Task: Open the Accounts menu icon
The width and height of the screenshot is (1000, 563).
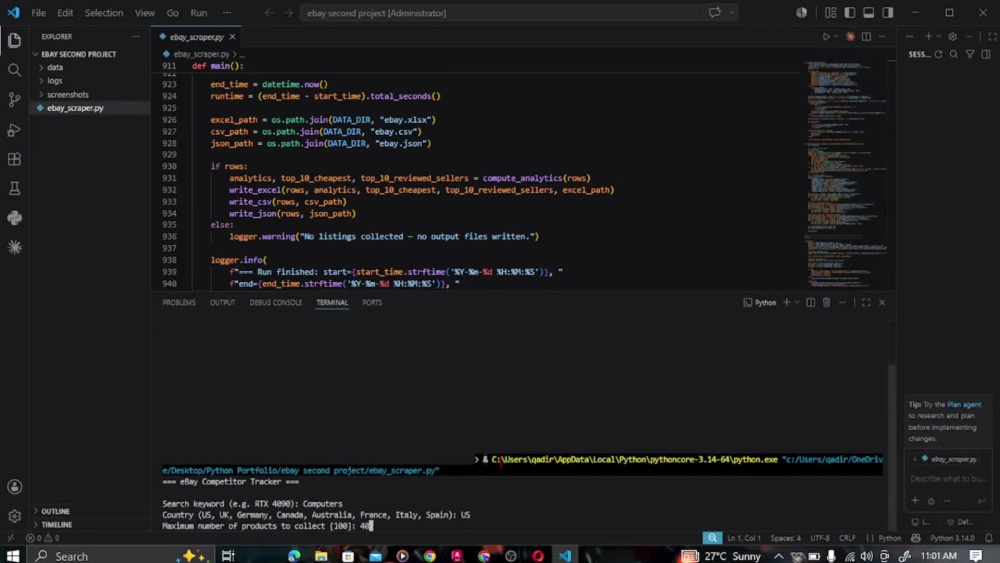Action: [14, 487]
